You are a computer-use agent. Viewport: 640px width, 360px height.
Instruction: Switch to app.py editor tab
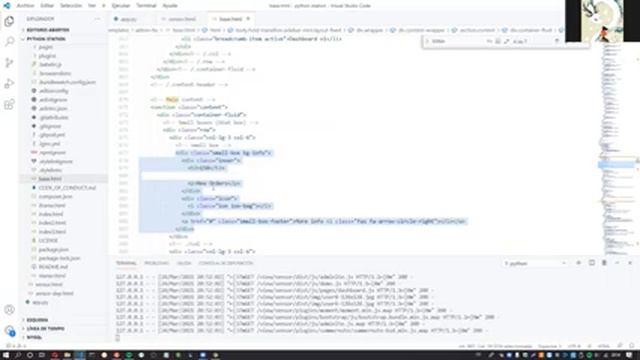(128, 19)
